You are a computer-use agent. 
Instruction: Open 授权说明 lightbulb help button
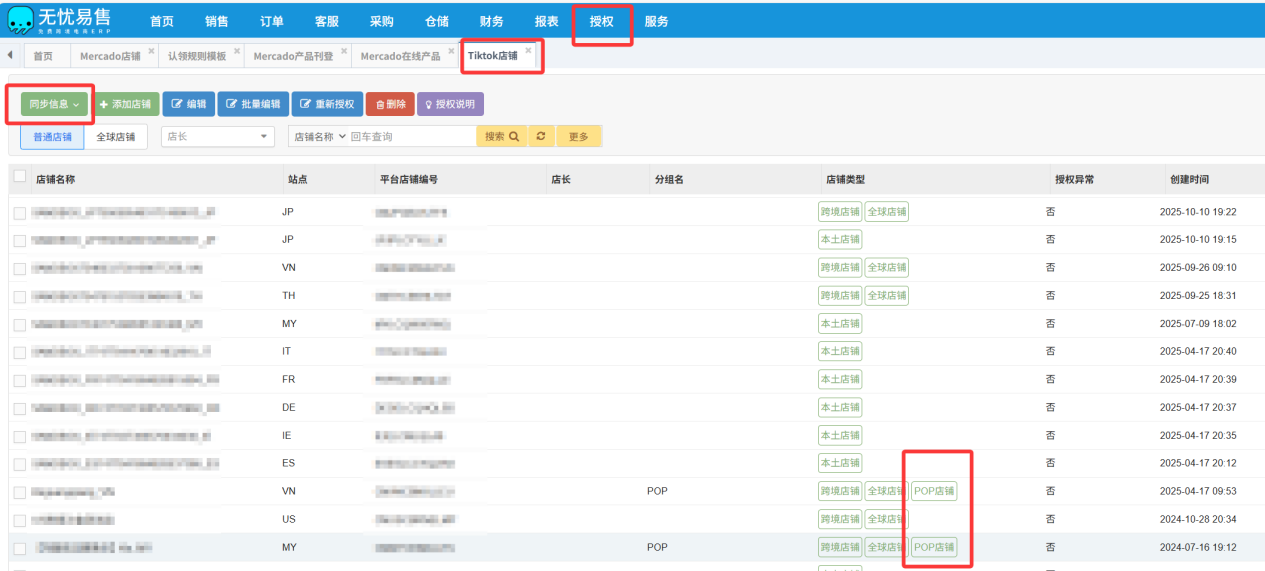(x=450, y=104)
